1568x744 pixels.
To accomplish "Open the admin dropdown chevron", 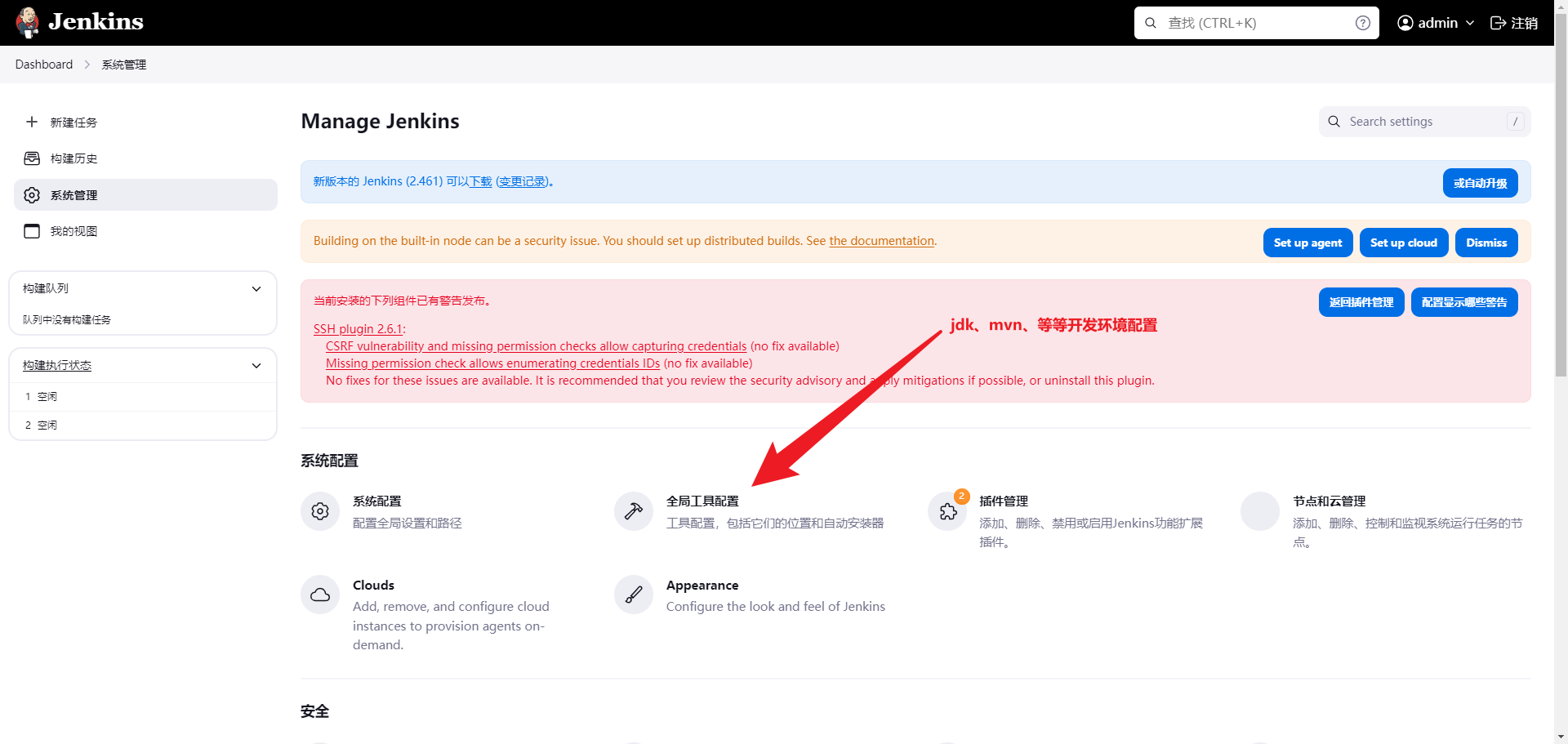I will 1470,23.
